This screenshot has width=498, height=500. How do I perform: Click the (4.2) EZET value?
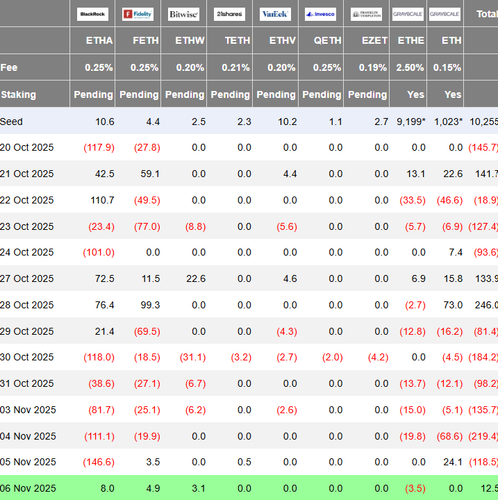[378, 357]
